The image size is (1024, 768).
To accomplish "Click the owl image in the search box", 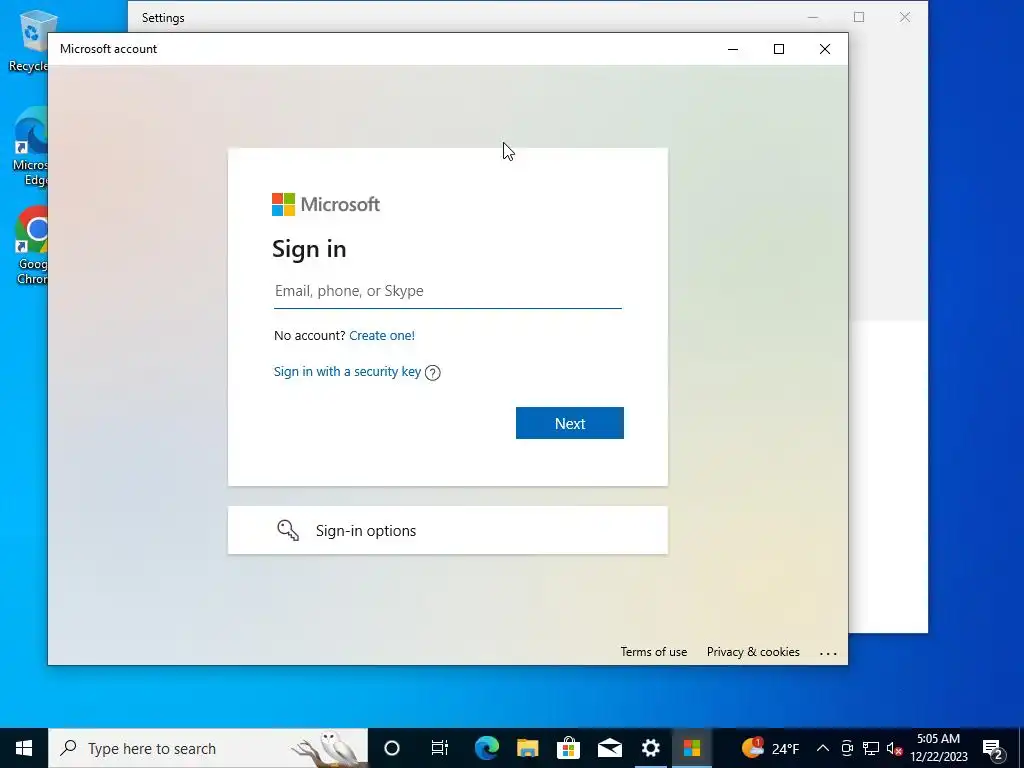I will pos(330,748).
